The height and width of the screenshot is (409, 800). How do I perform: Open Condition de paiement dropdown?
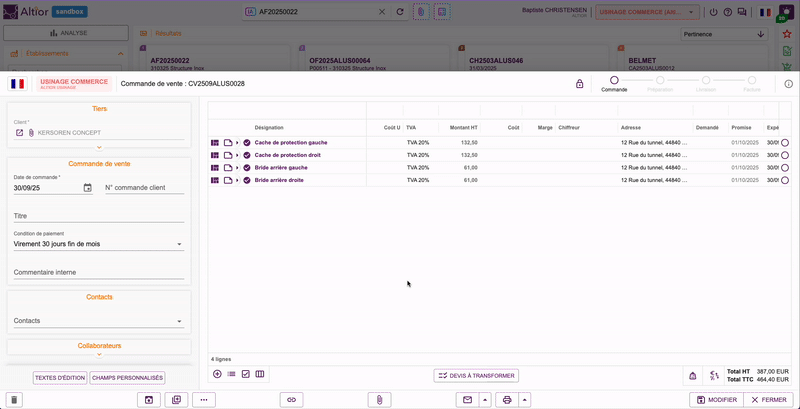(x=98, y=244)
